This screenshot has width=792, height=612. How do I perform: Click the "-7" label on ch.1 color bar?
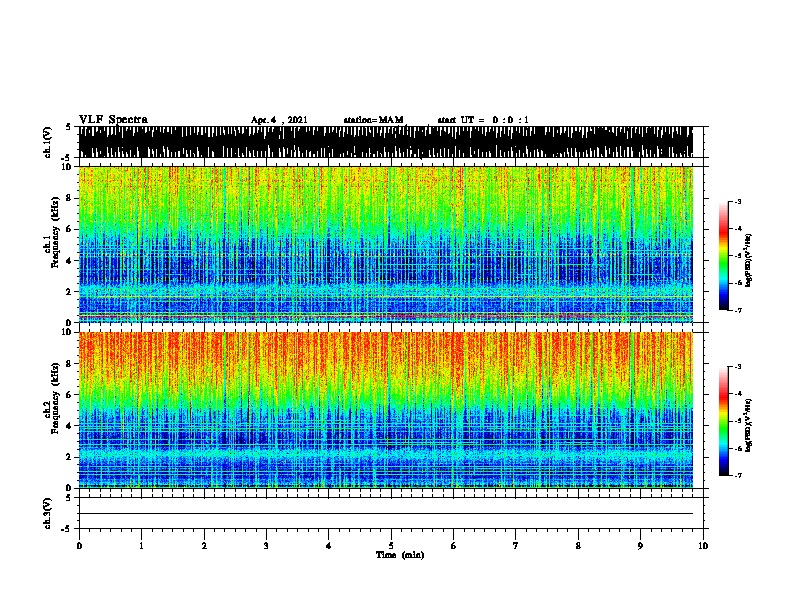point(738,310)
